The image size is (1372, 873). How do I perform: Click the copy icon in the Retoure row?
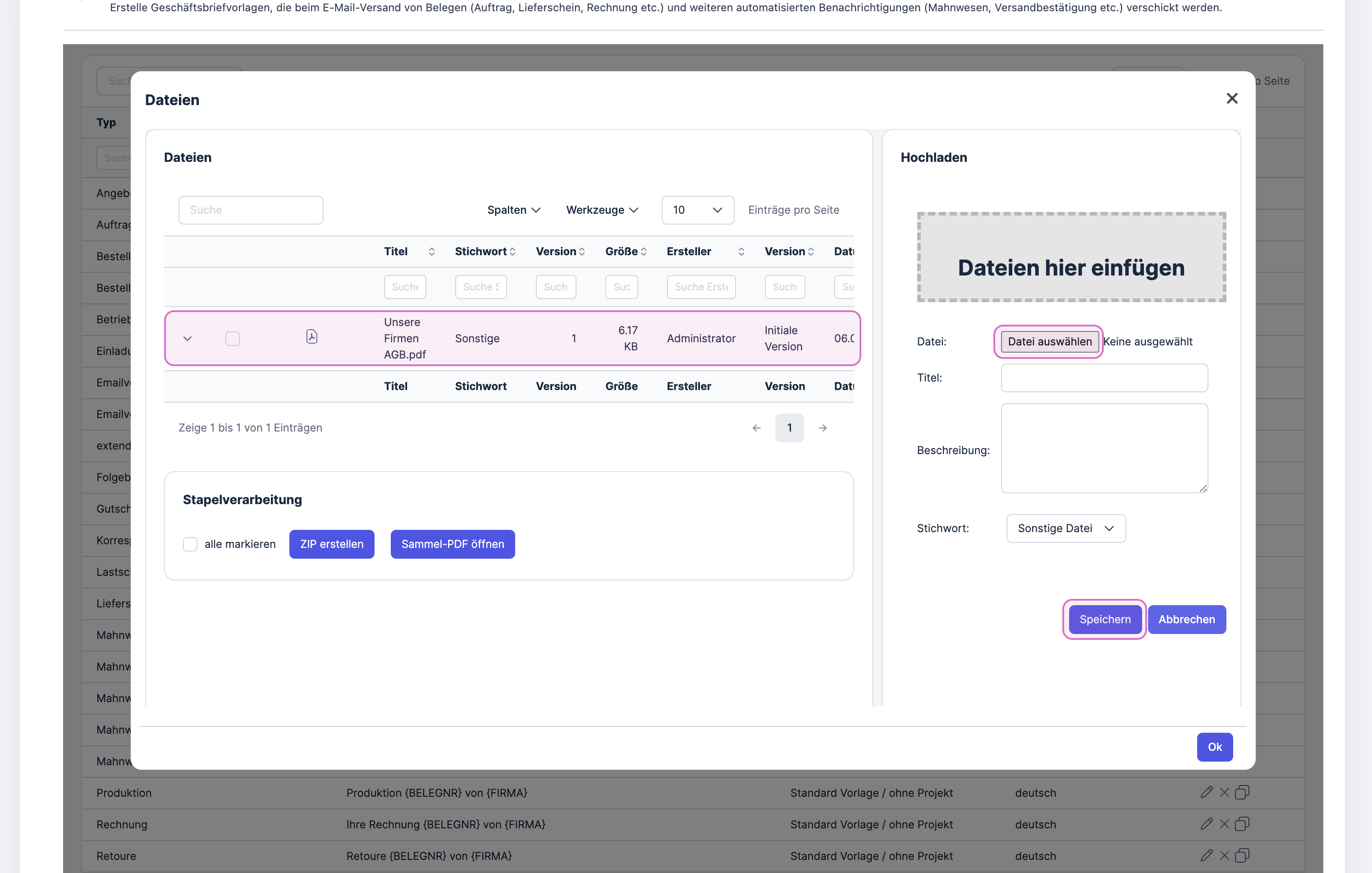[1242, 855]
